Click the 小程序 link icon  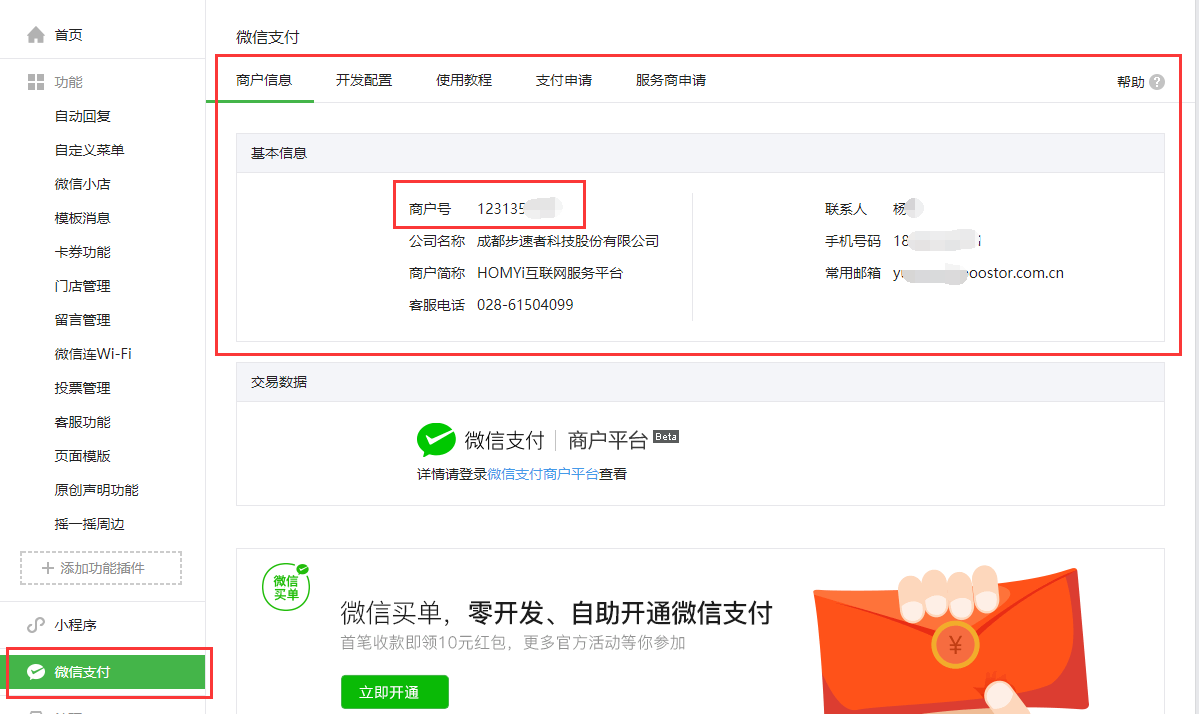coord(36,625)
